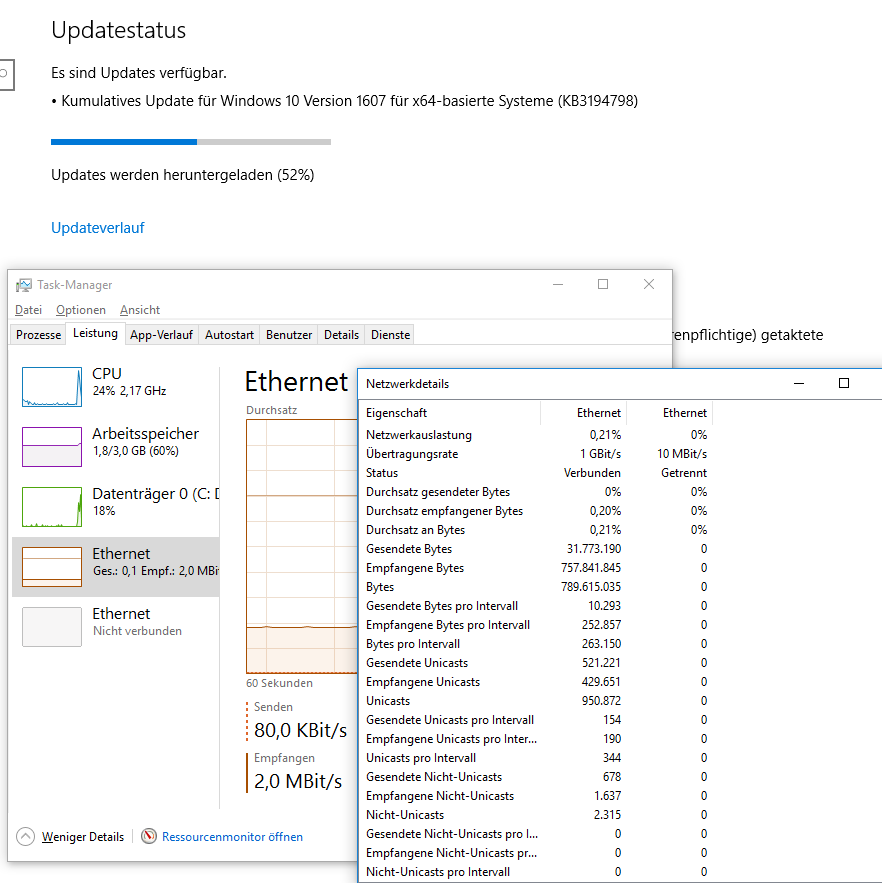Select the Übertragungsrate row
This screenshot has width=882, height=883.
tap(536, 454)
